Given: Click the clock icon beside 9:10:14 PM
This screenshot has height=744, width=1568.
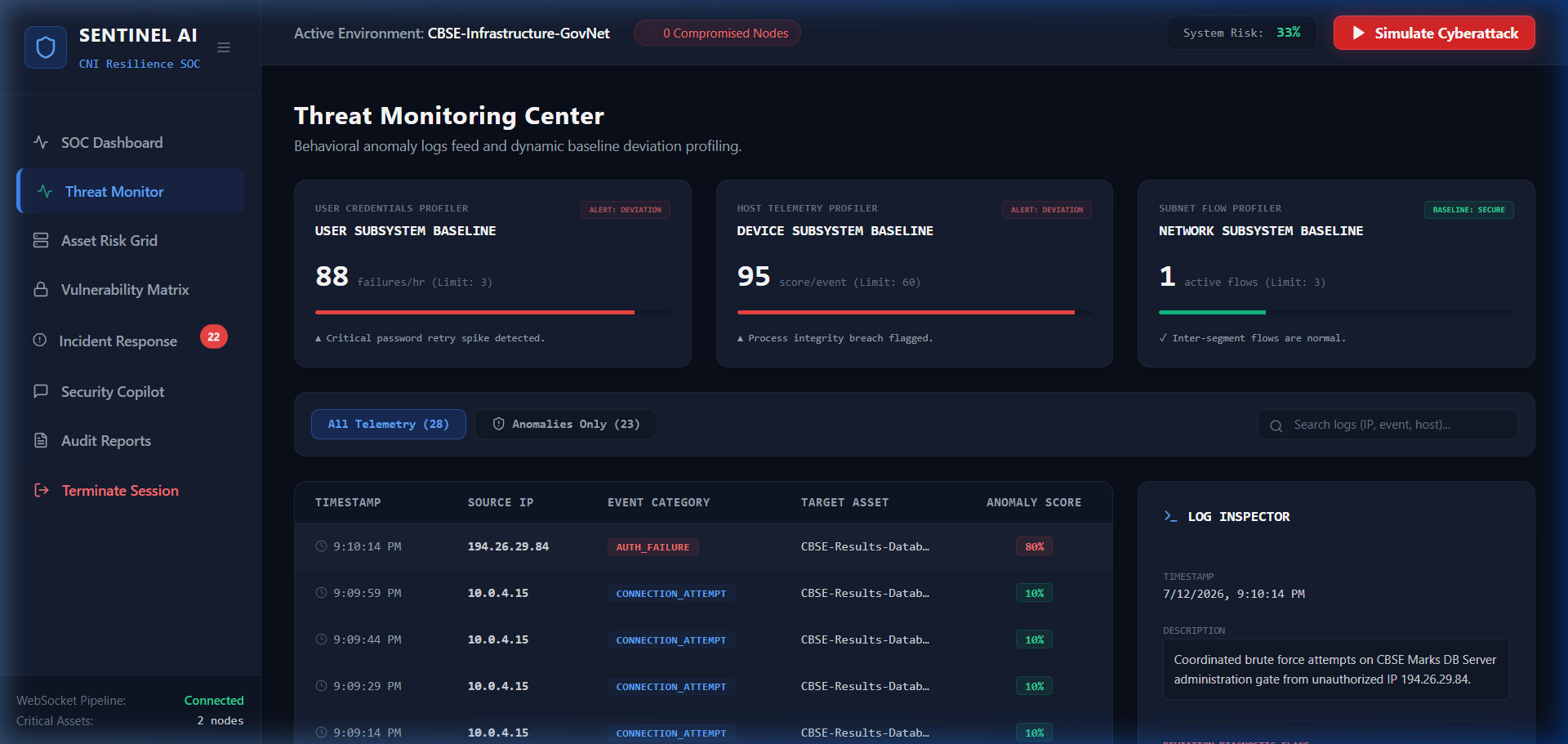Looking at the screenshot, I should pos(322,546).
